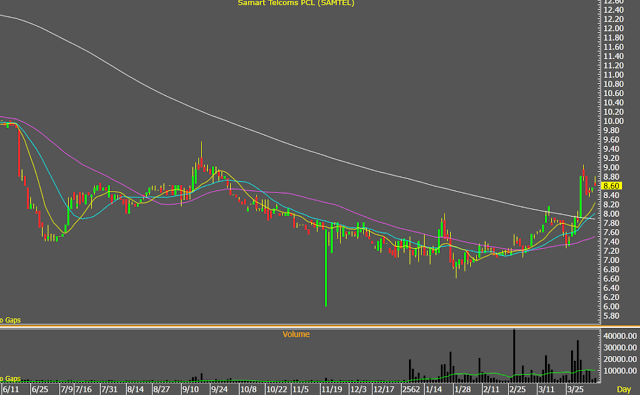Viewport: 640px width, 395px height.
Task: Click the 10.60 price axis value
Action: tap(613, 93)
